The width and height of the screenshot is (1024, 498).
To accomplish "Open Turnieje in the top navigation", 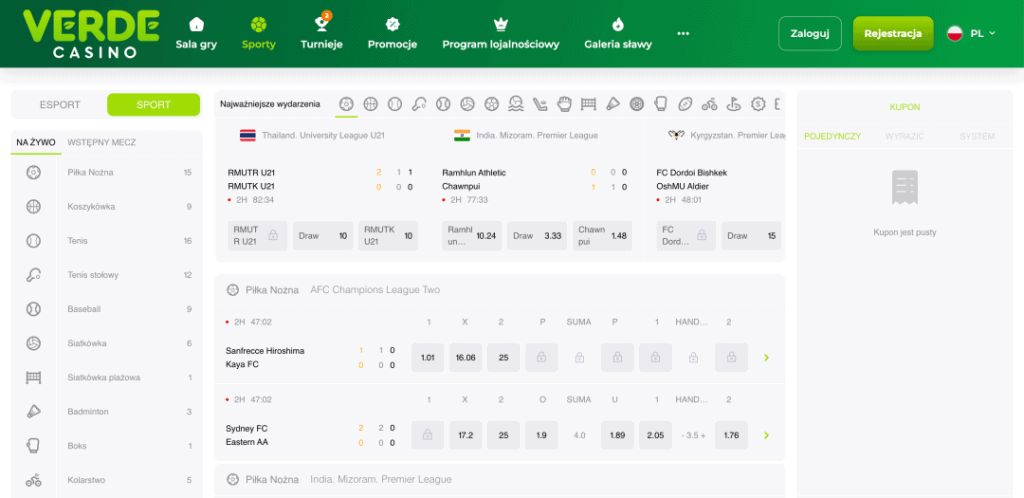I will pyautogui.click(x=321, y=33).
